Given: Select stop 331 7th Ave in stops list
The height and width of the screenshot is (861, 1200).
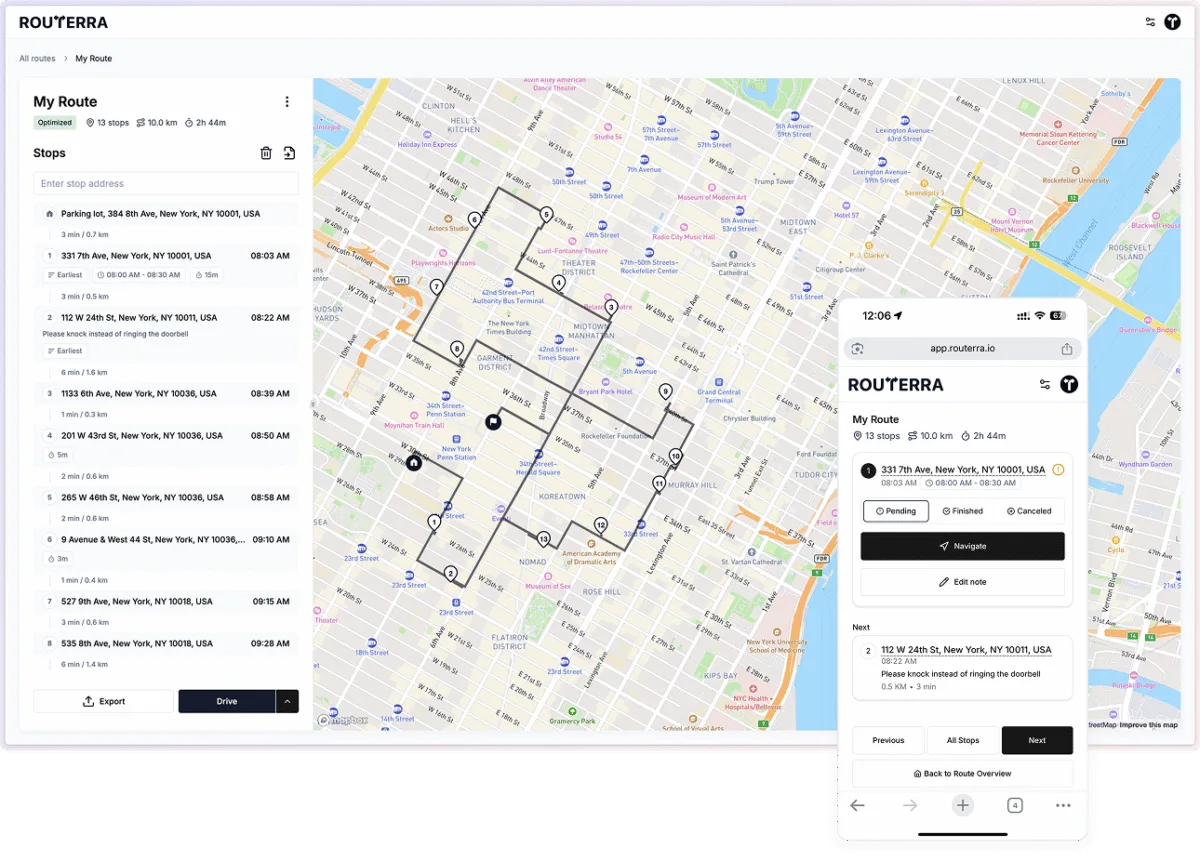Looking at the screenshot, I should pos(166,256).
